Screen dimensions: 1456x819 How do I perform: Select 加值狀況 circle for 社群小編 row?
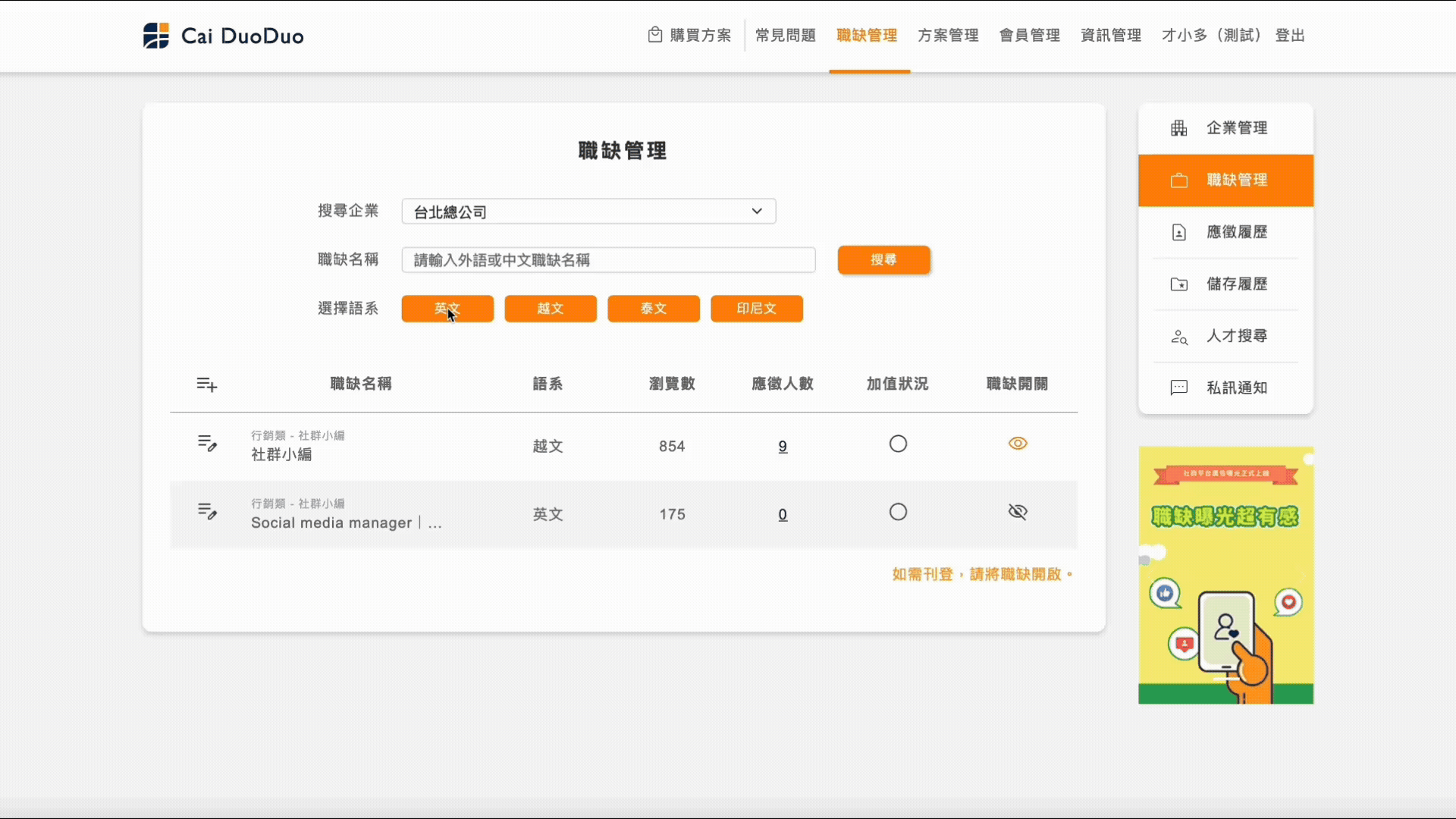(x=898, y=444)
